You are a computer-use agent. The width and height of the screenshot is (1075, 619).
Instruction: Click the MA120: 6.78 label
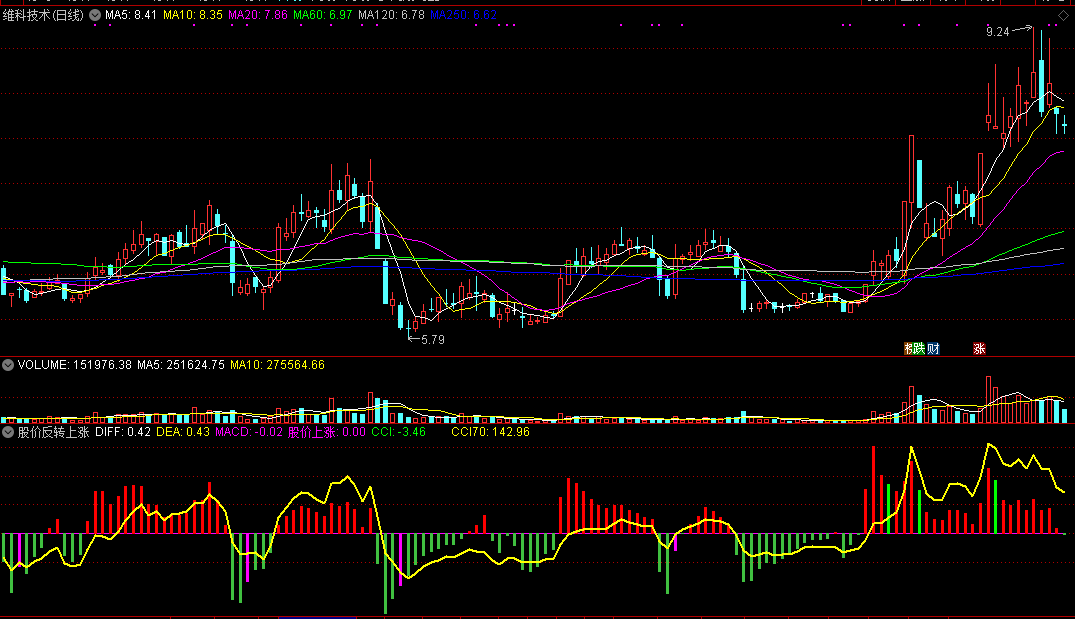tap(391, 15)
